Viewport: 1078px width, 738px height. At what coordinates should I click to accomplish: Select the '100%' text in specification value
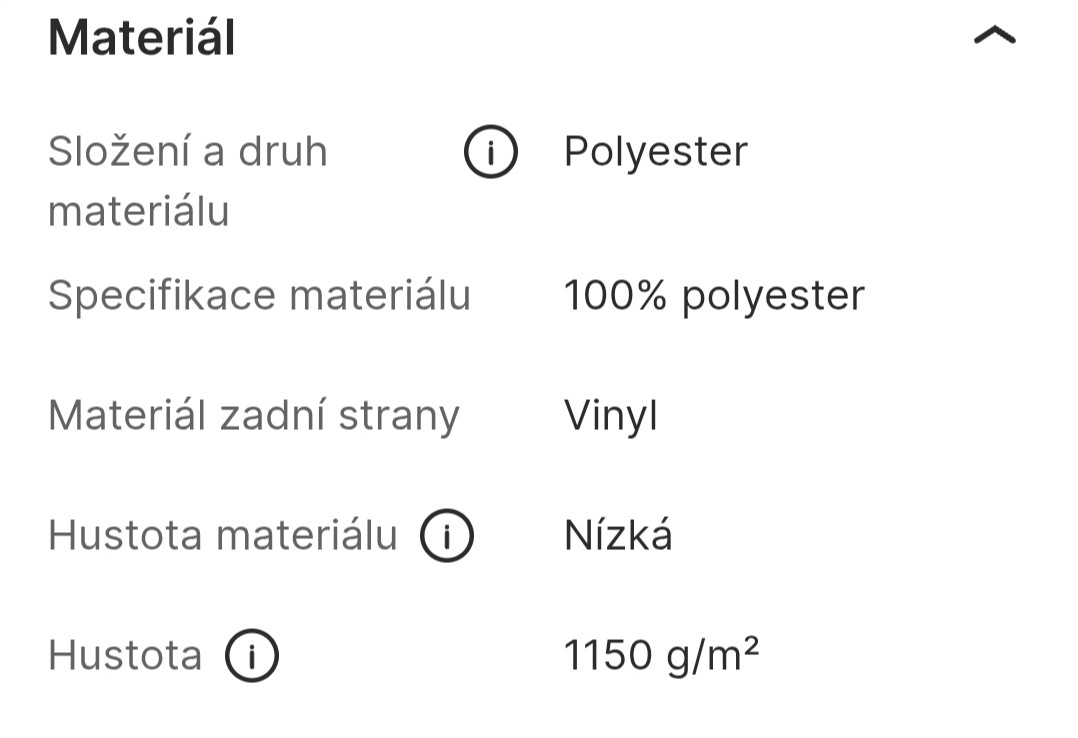(x=615, y=296)
